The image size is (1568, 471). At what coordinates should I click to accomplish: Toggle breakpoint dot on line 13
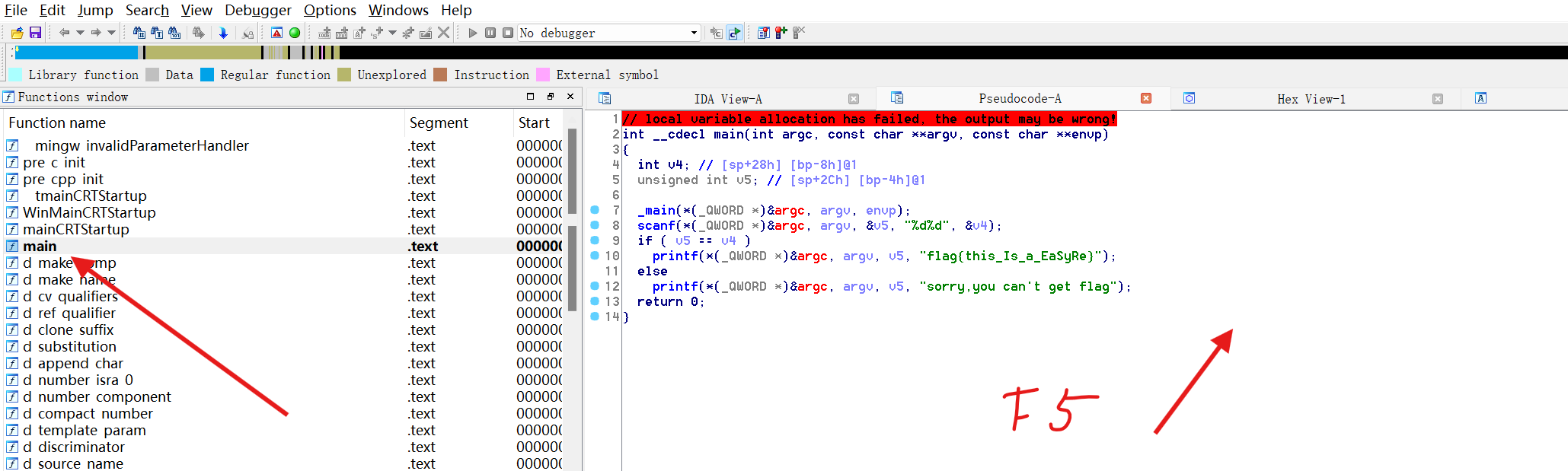pos(595,301)
